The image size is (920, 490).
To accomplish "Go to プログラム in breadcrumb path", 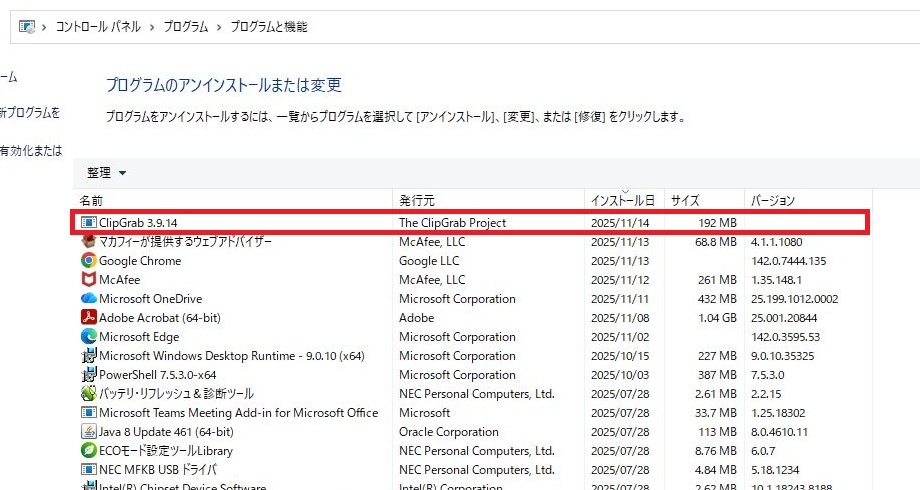I will 184,27.
